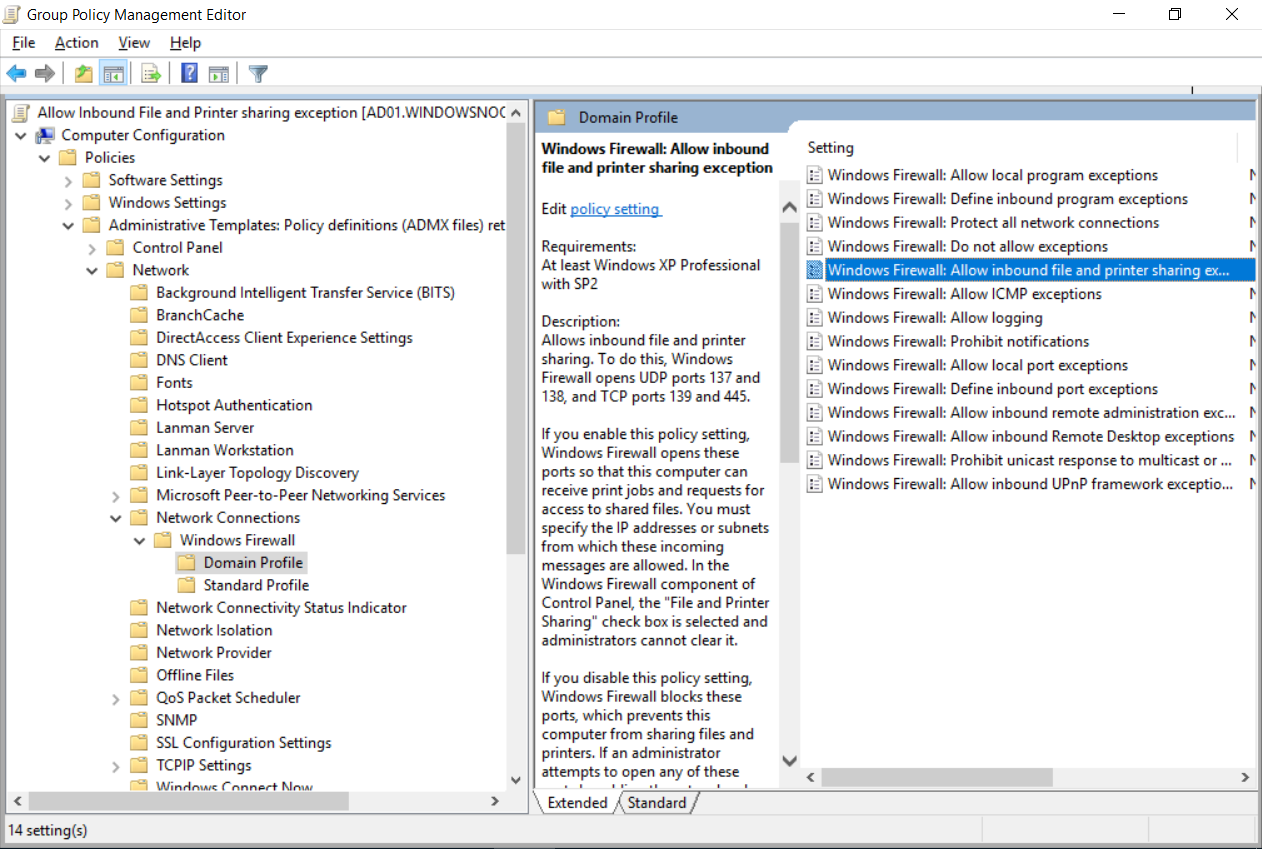Open the Action menu
1262x849 pixels.
point(77,43)
